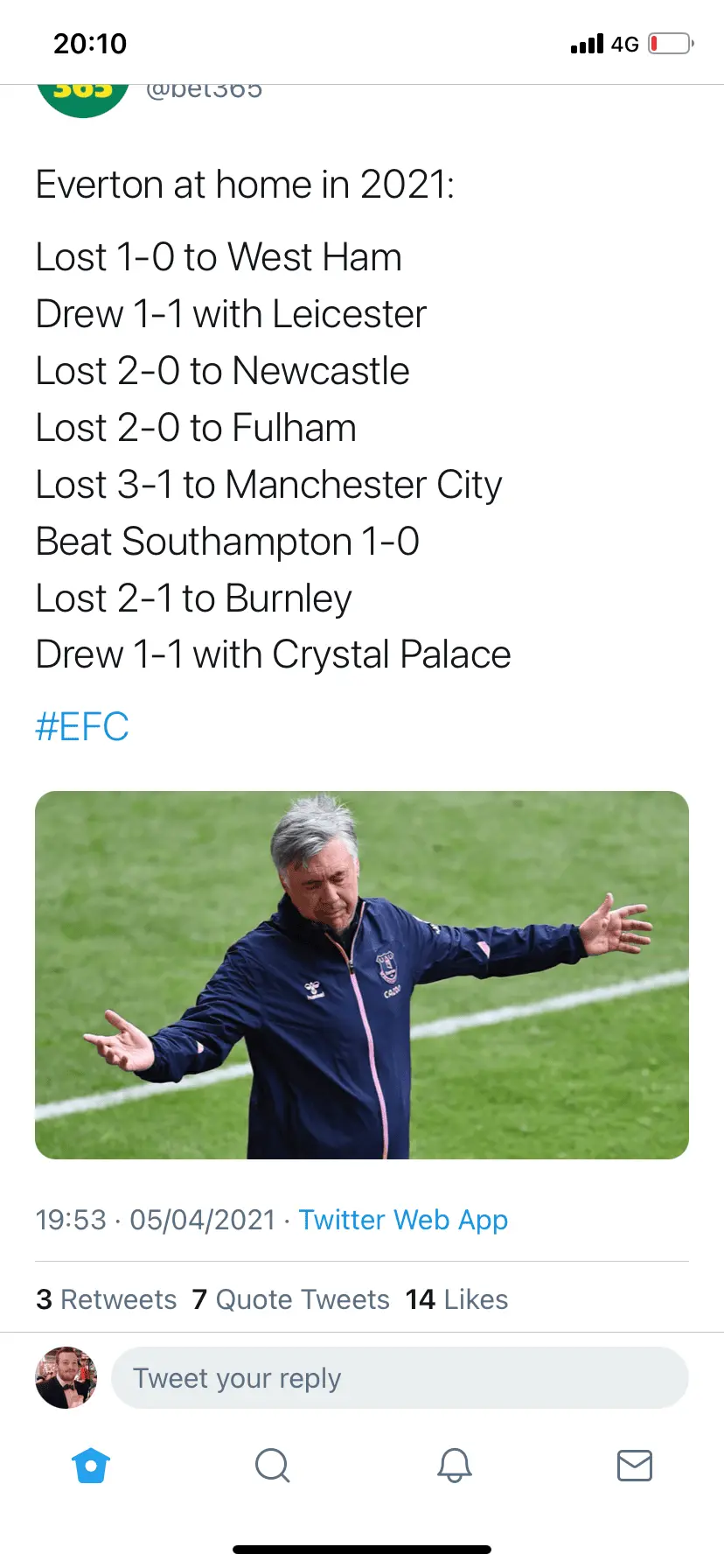The width and height of the screenshot is (724, 1568).
Task: Tap the 4G network indicator
Action: 625,44
